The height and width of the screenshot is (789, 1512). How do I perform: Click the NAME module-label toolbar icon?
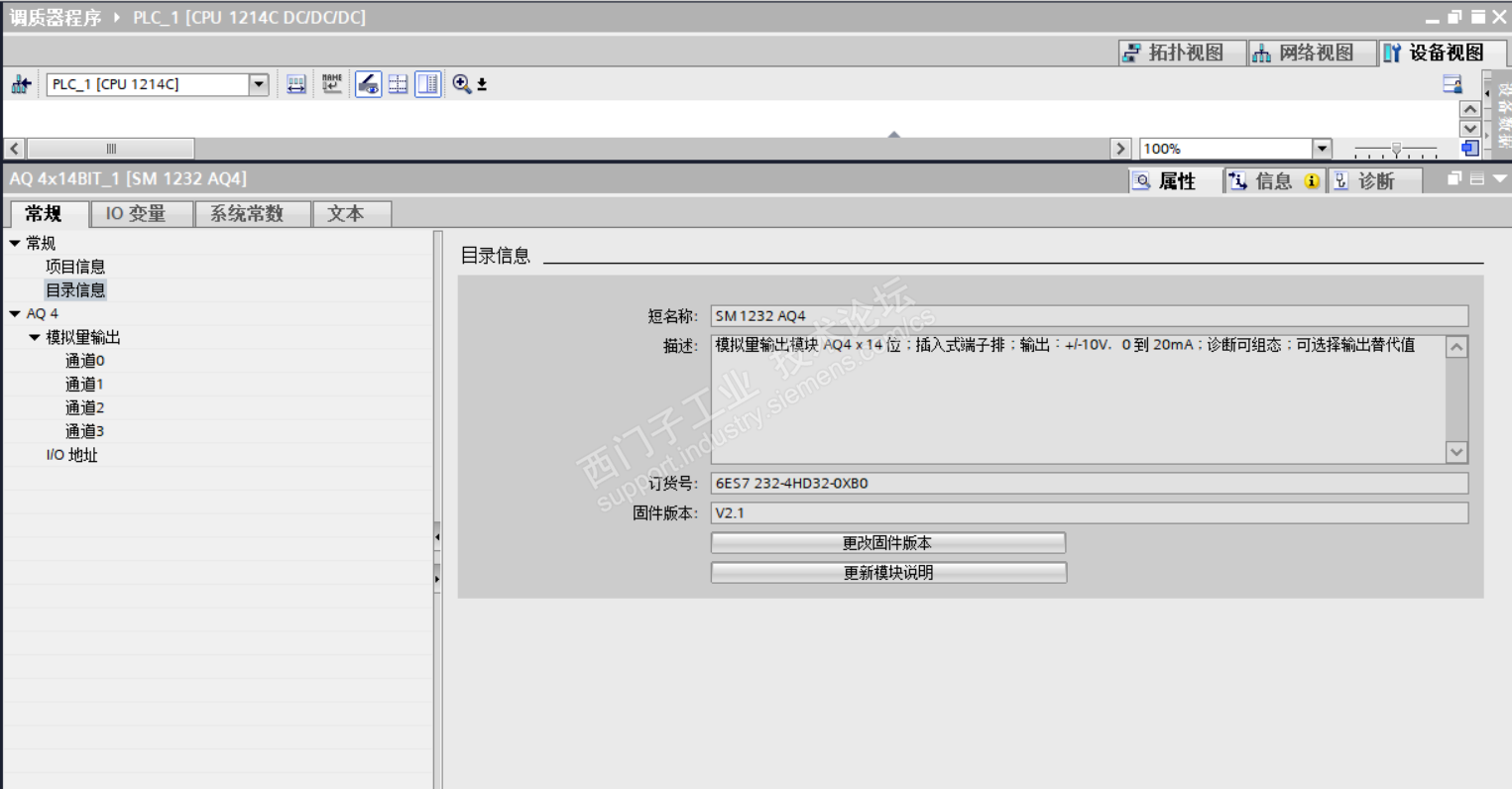click(x=332, y=84)
